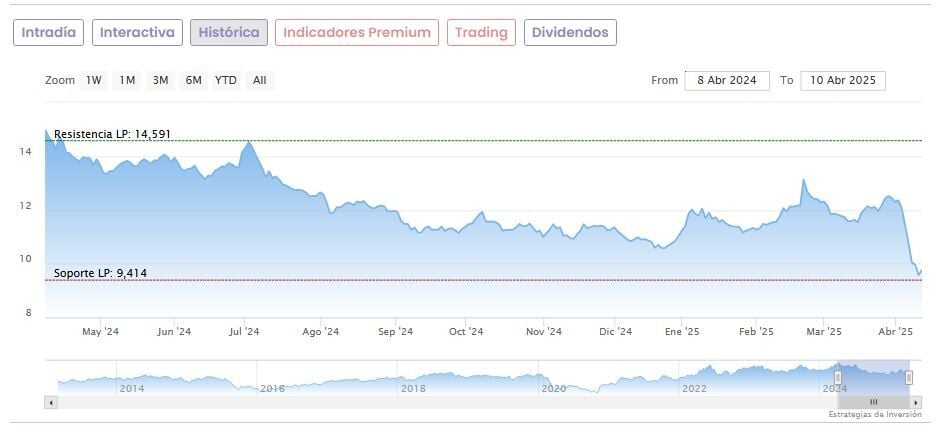Click the navigator scrollbar left arrow
This screenshot has width=940, height=433.
[51, 402]
